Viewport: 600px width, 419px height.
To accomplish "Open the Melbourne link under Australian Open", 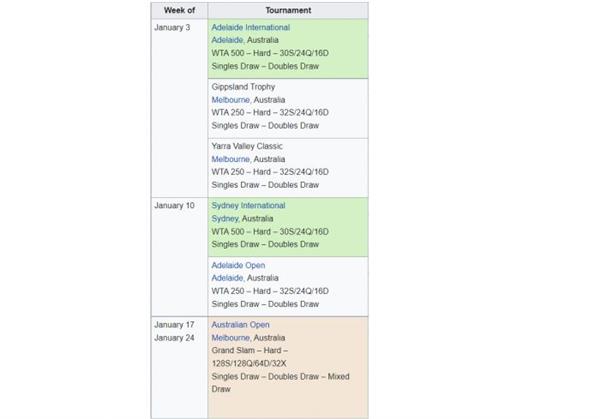I will point(231,338).
